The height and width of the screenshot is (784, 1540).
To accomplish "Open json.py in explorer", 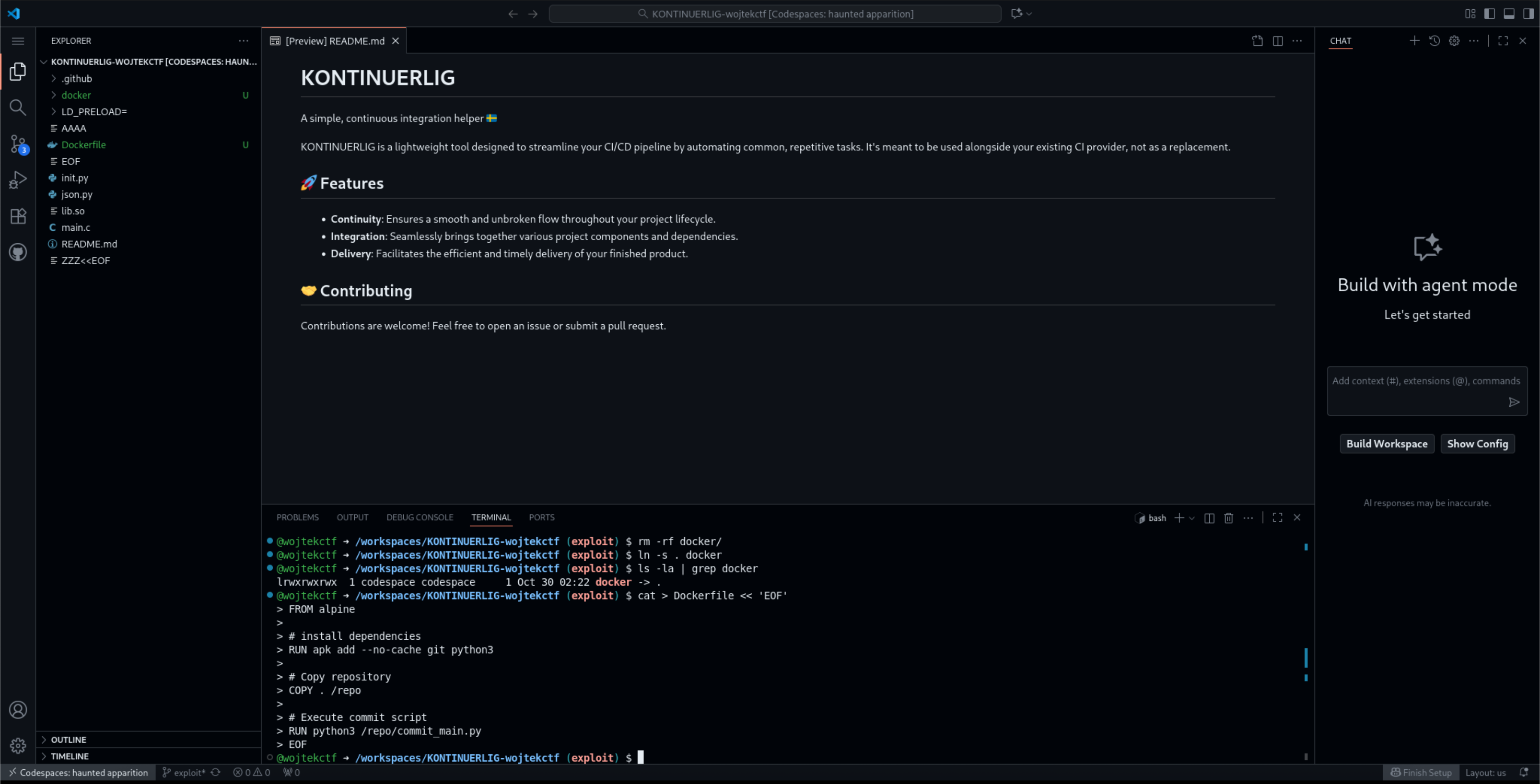I will [x=148, y=194].
